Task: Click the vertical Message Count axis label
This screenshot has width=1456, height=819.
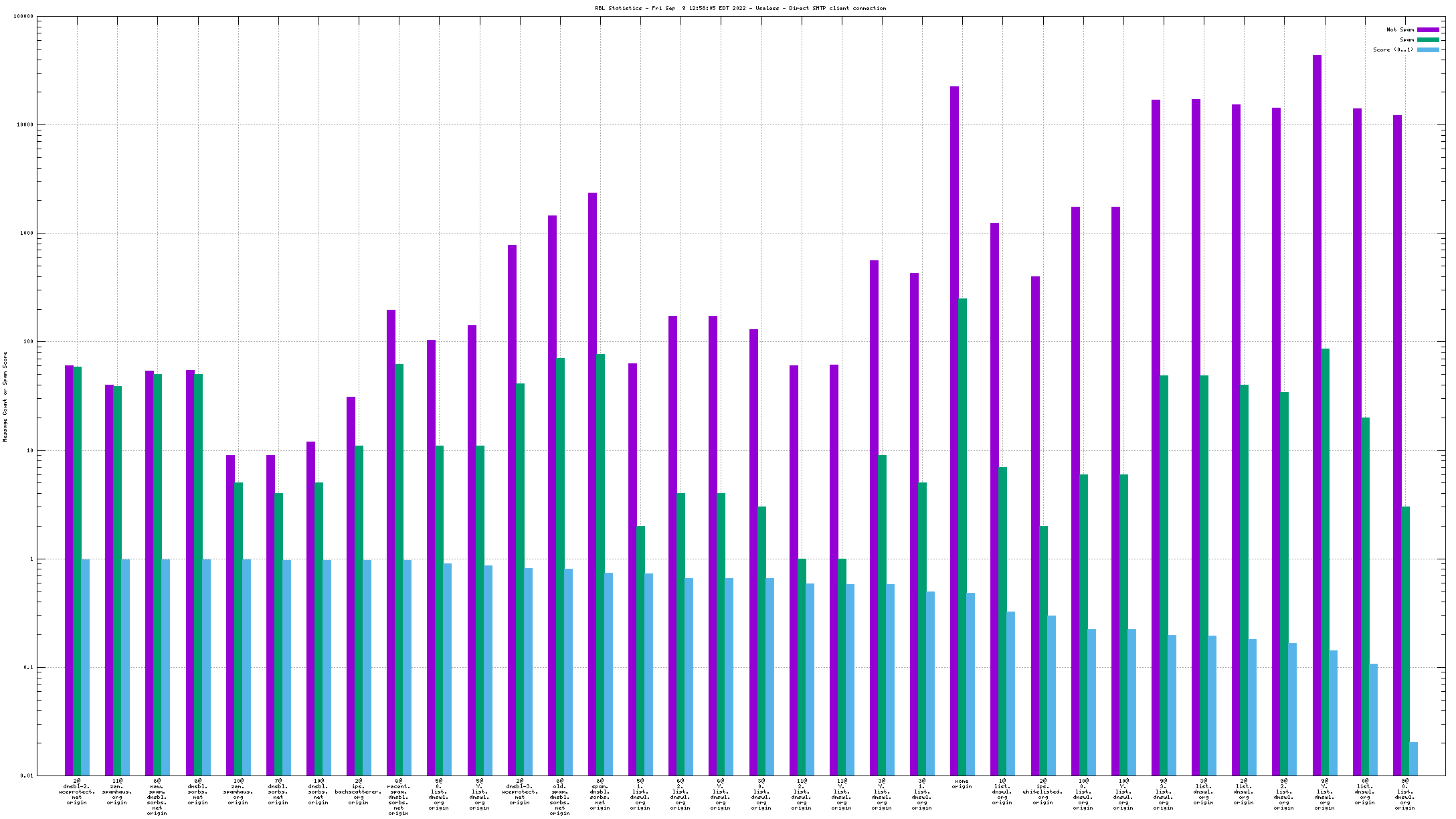Action: coord(5,396)
